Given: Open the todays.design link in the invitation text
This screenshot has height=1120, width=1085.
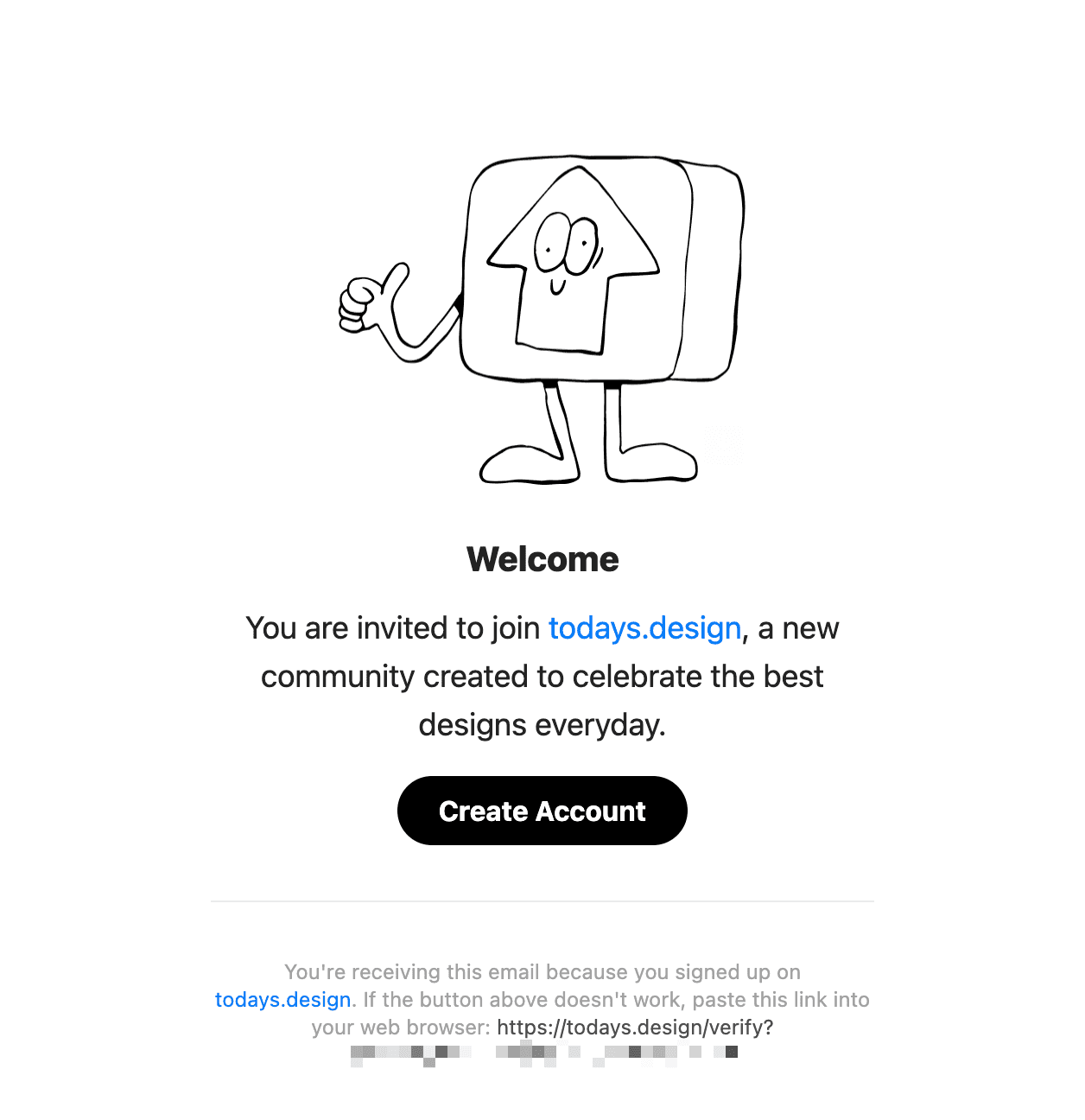Looking at the screenshot, I should click(645, 628).
